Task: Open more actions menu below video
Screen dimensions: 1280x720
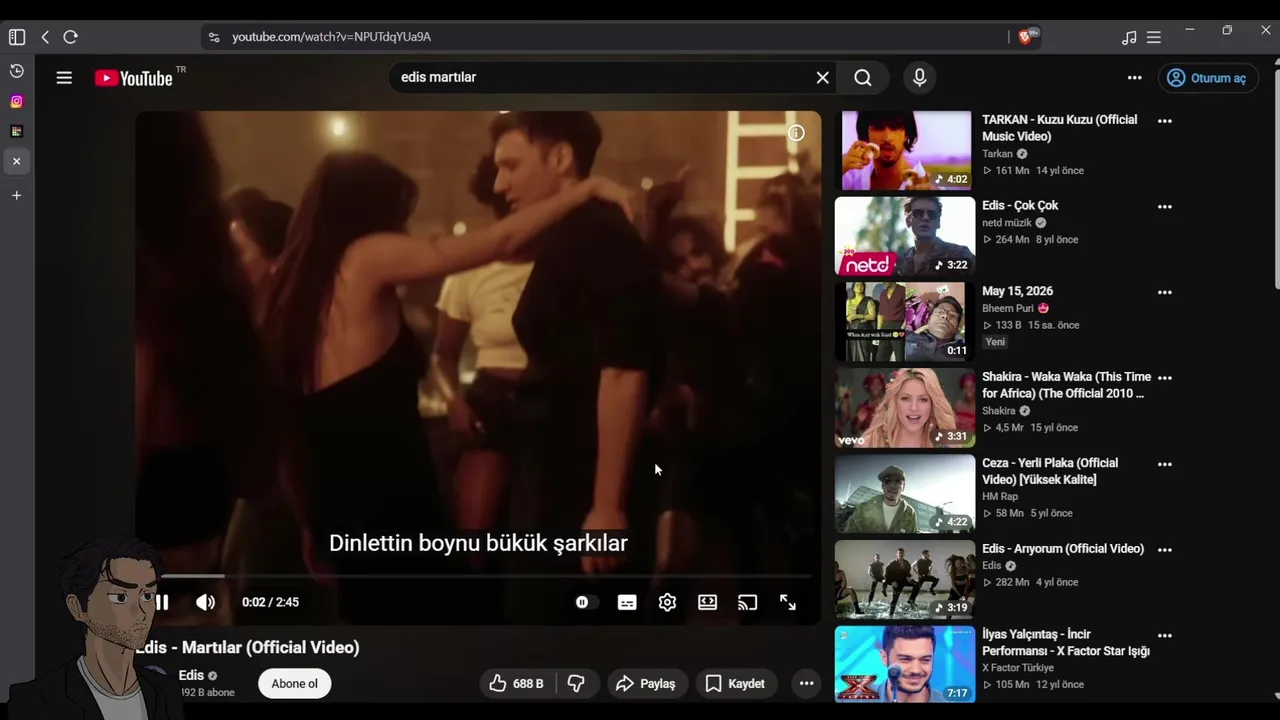Action: [806, 683]
